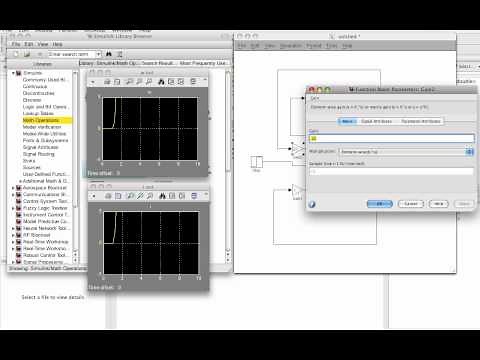Select Zoom tool in lower scope toolbar
The height and width of the screenshot is (360, 480).
pyautogui.click(x=130, y=196)
